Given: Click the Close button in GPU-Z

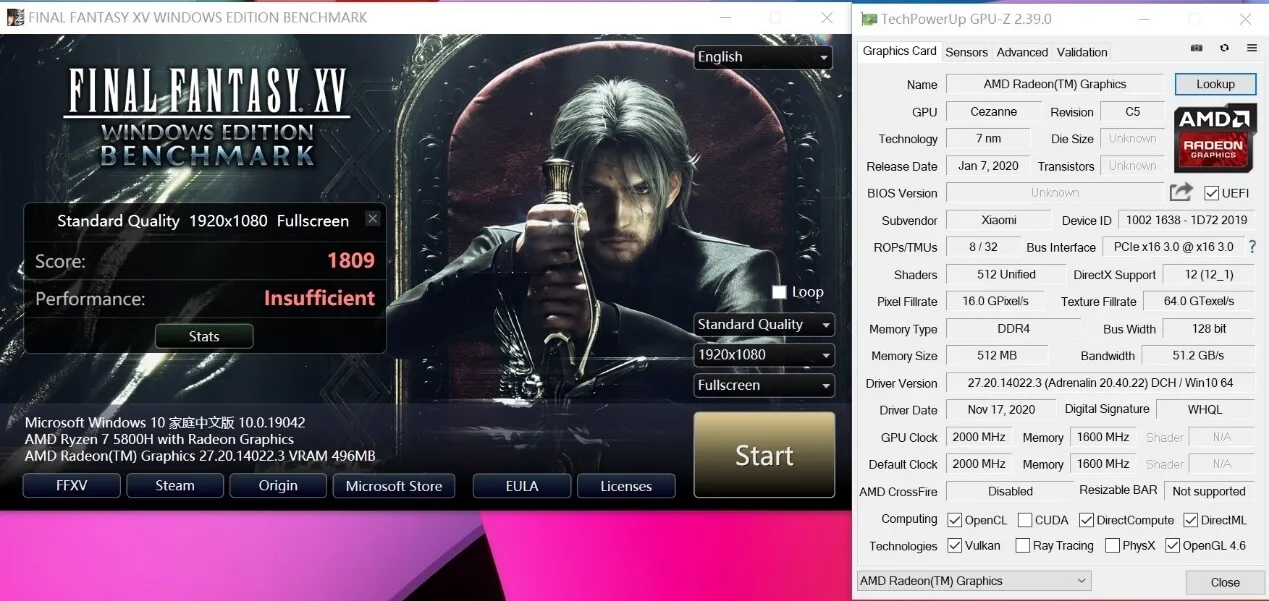Looking at the screenshot, I should coord(1225,582).
